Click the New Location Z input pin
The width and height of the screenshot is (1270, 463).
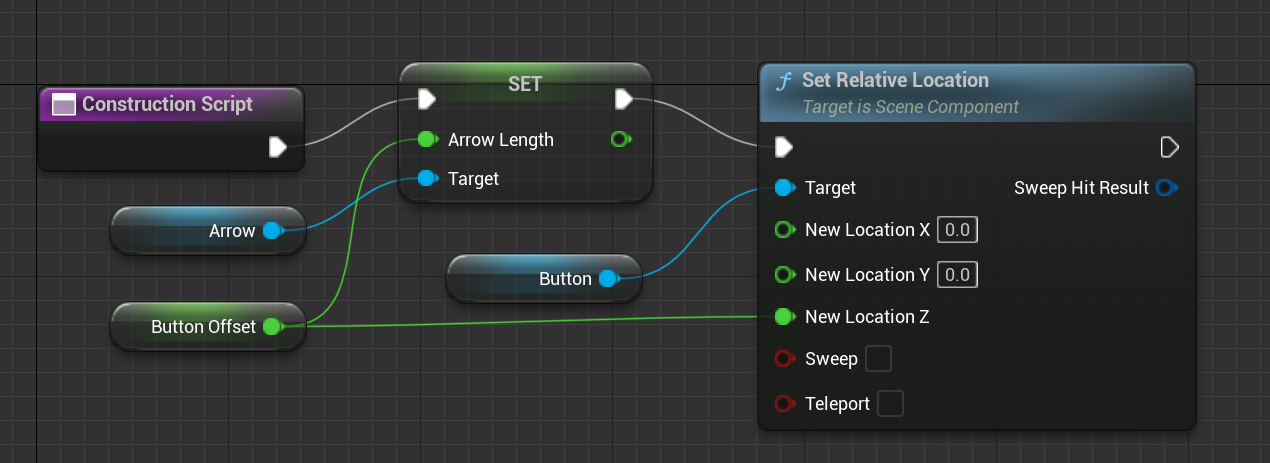[x=785, y=317]
